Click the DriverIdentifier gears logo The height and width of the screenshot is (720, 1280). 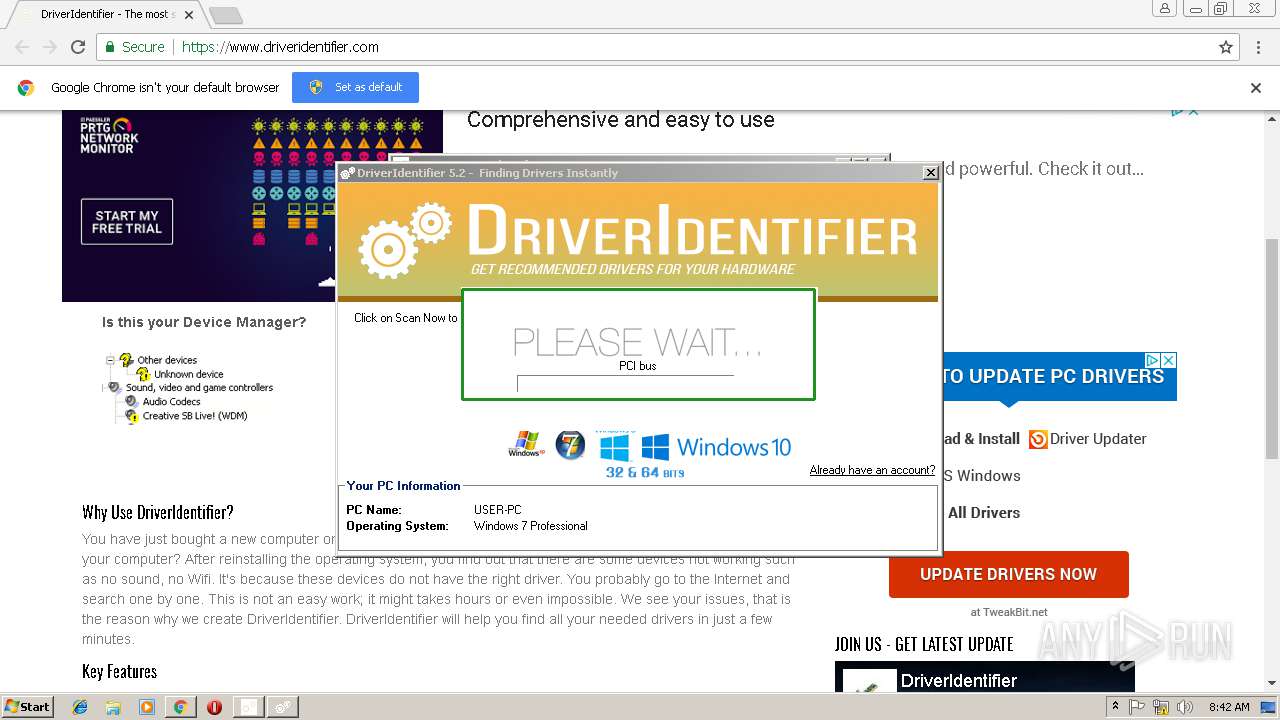[405, 240]
